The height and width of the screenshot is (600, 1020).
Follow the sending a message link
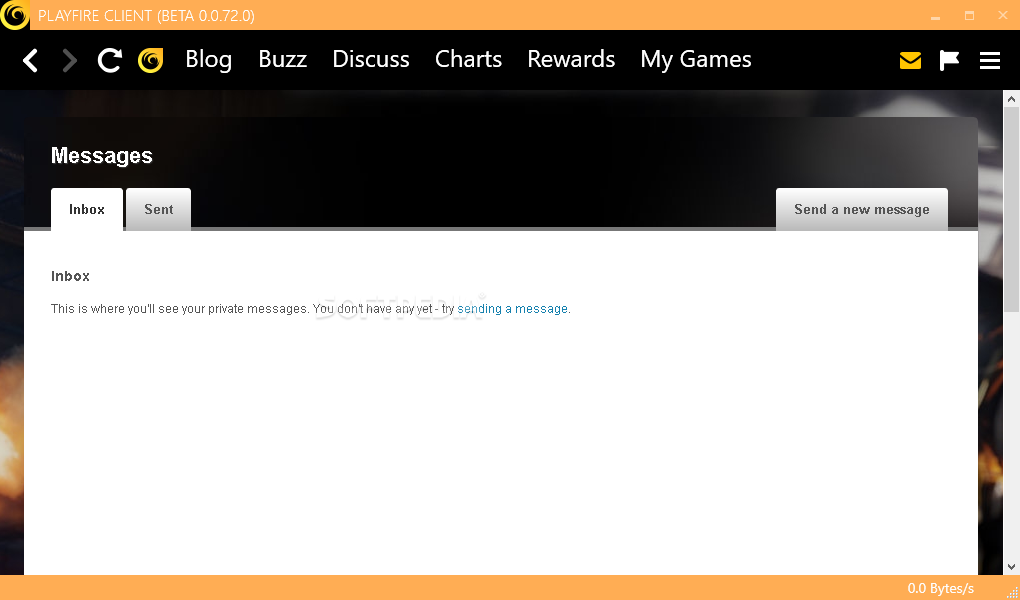click(513, 309)
